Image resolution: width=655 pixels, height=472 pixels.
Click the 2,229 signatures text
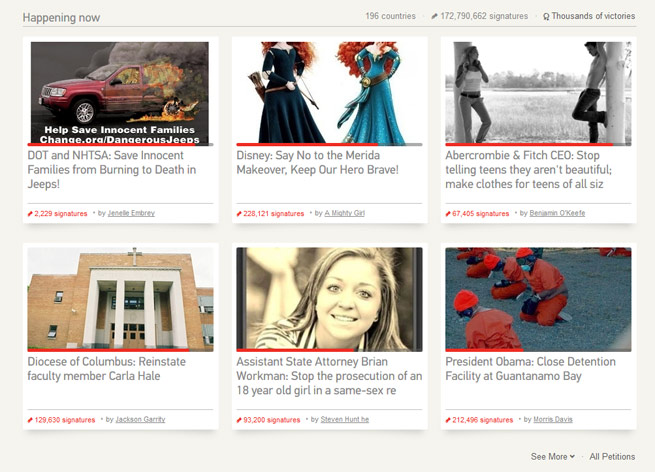(x=61, y=213)
